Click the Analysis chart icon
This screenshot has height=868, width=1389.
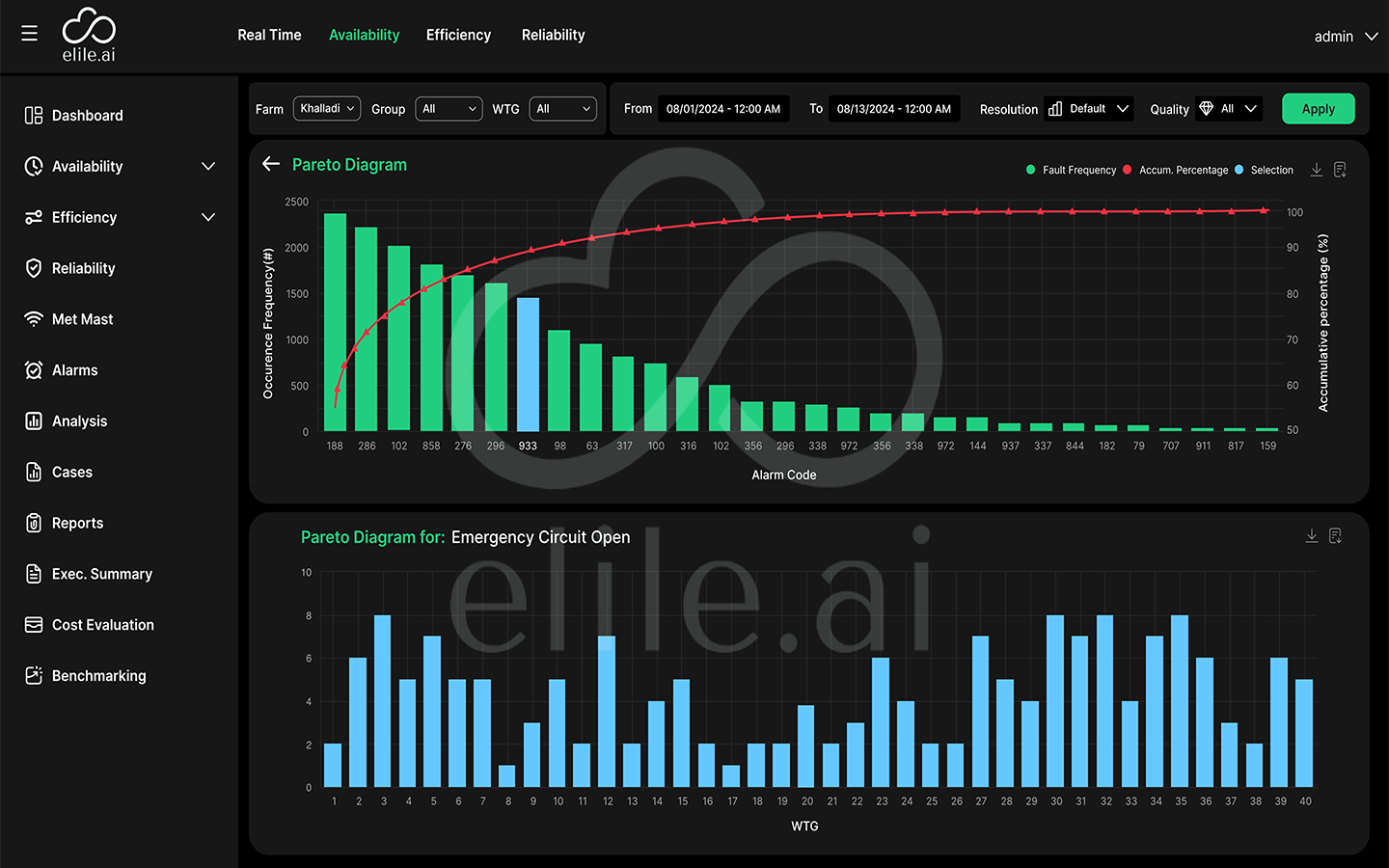coord(34,421)
